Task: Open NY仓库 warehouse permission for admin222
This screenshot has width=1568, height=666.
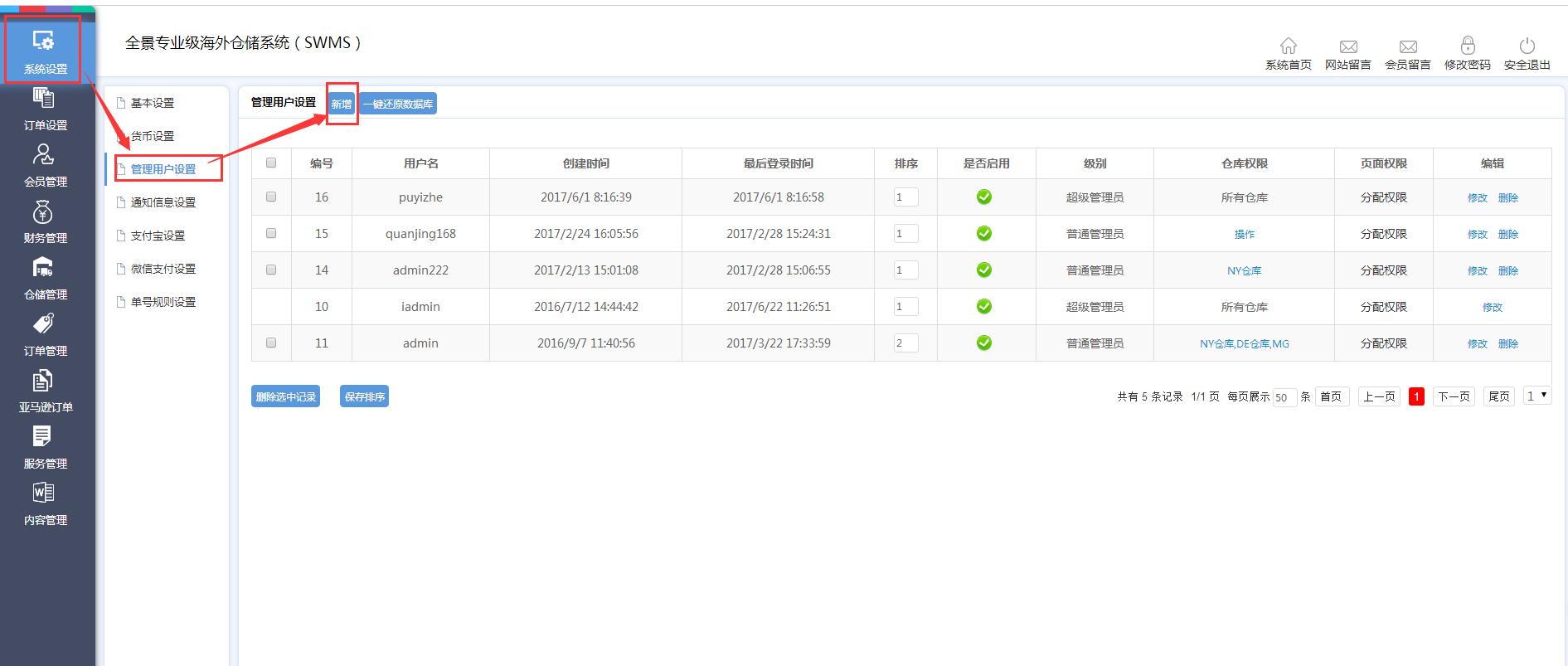Action: click(x=1244, y=270)
